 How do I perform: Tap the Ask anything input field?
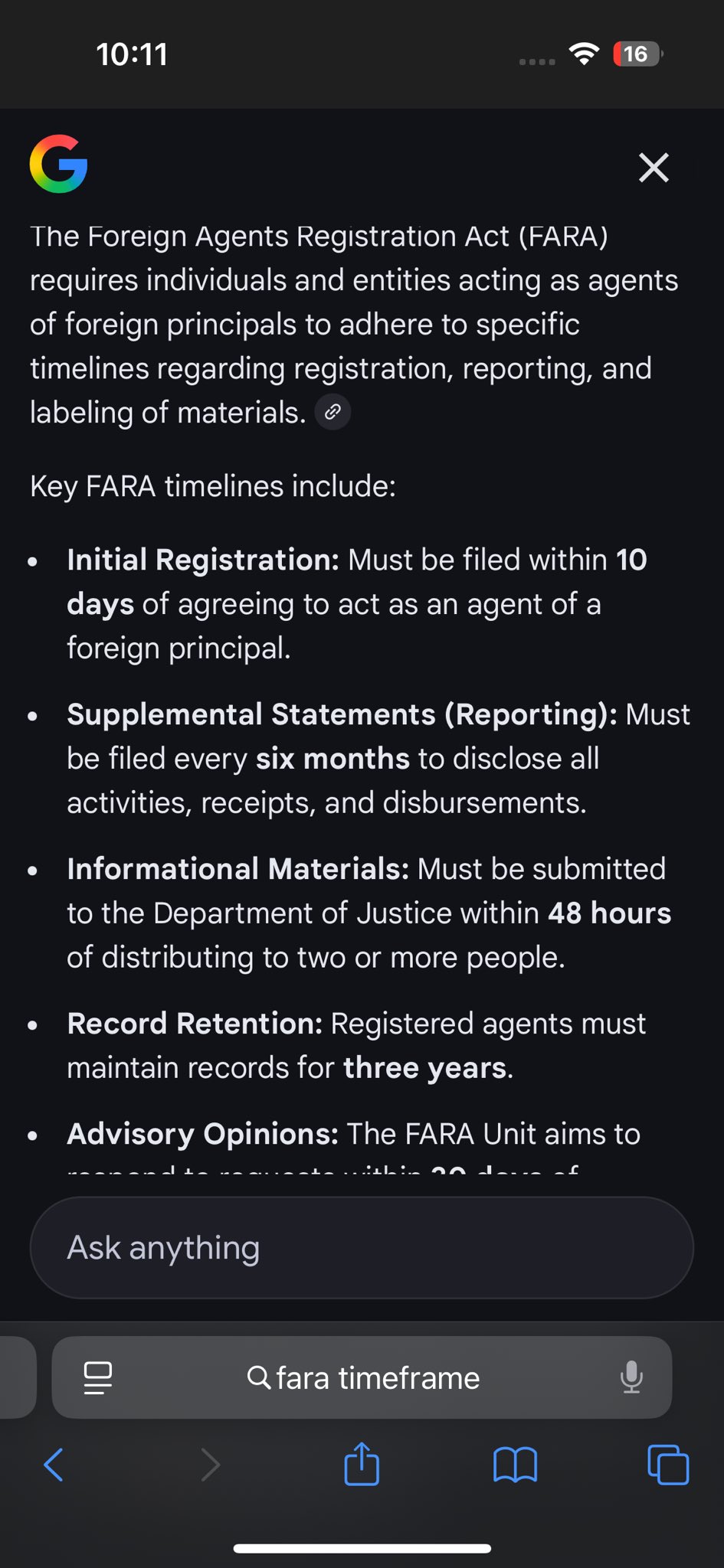(x=362, y=1247)
